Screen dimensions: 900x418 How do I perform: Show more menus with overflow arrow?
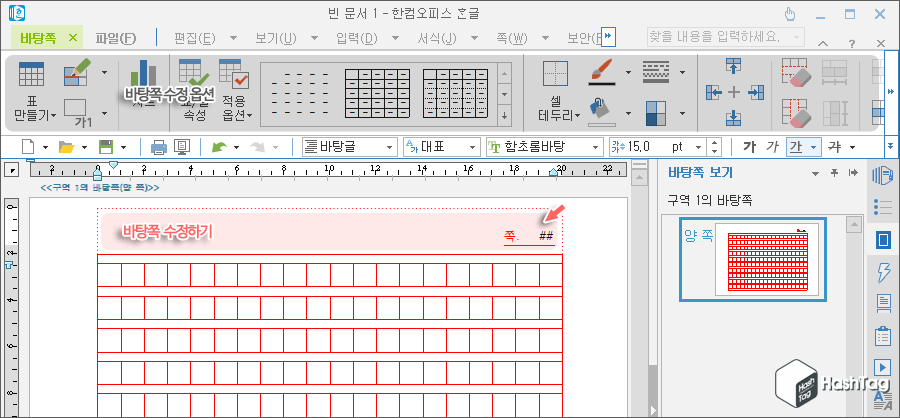point(608,38)
